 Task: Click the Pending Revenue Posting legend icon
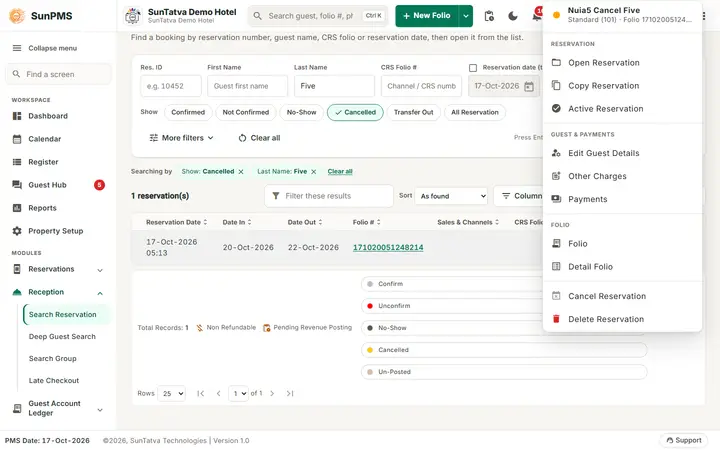point(266,327)
